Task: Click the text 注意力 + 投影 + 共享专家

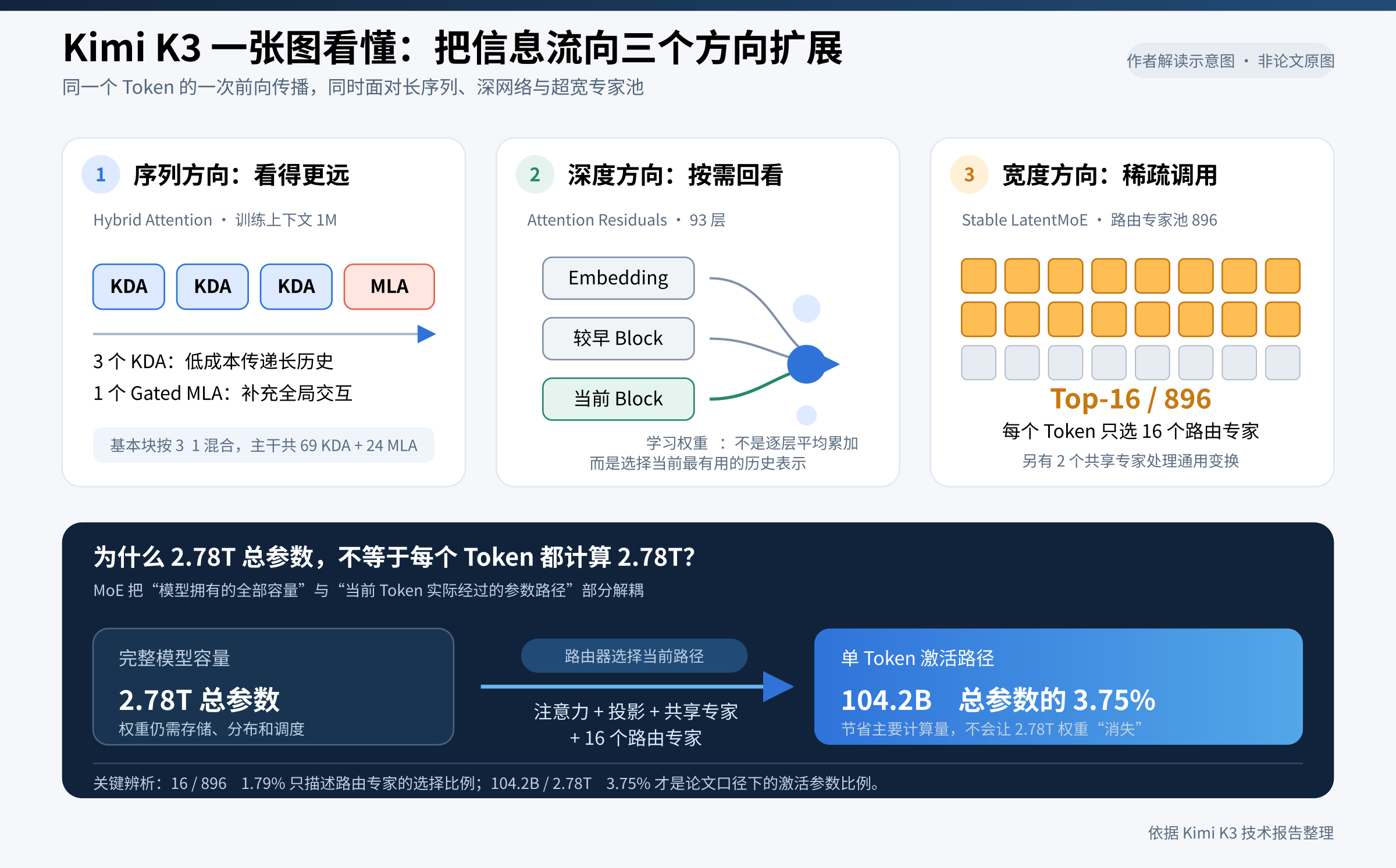Action: pyautogui.click(x=636, y=712)
